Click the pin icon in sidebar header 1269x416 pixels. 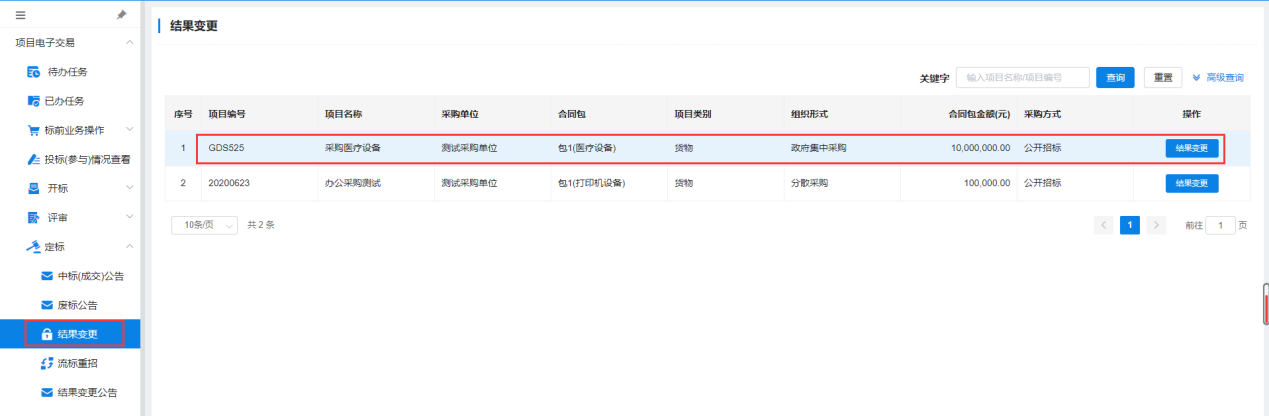[122, 15]
